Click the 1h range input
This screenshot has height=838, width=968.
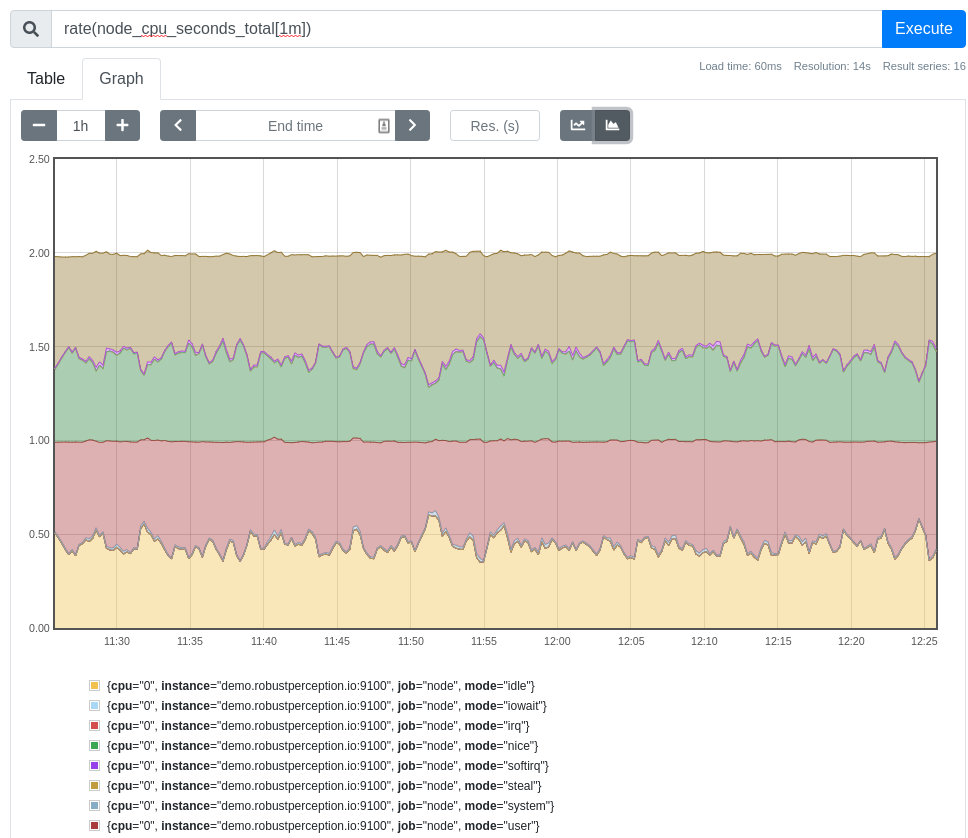(x=81, y=125)
